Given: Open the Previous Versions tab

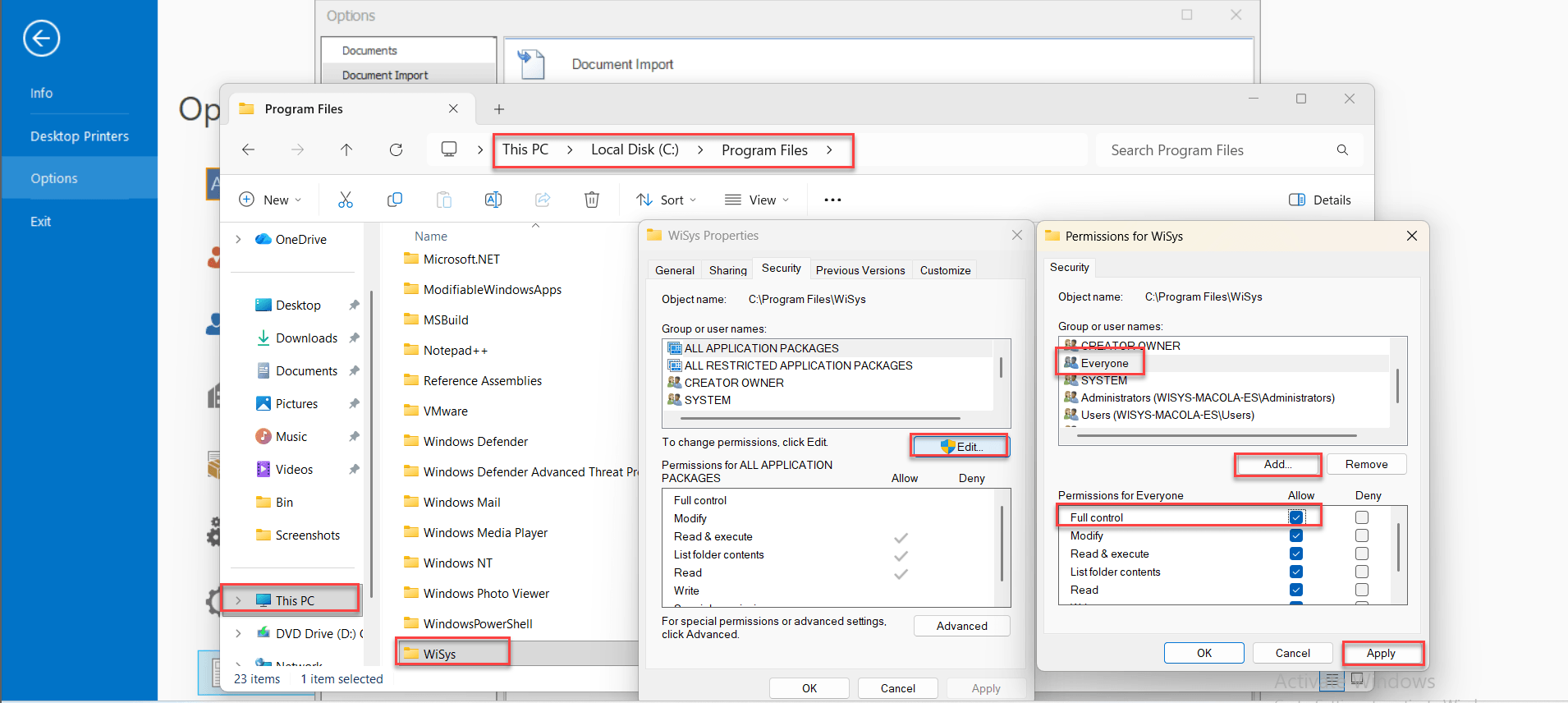Looking at the screenshot, I should click(x=860, y=270).
